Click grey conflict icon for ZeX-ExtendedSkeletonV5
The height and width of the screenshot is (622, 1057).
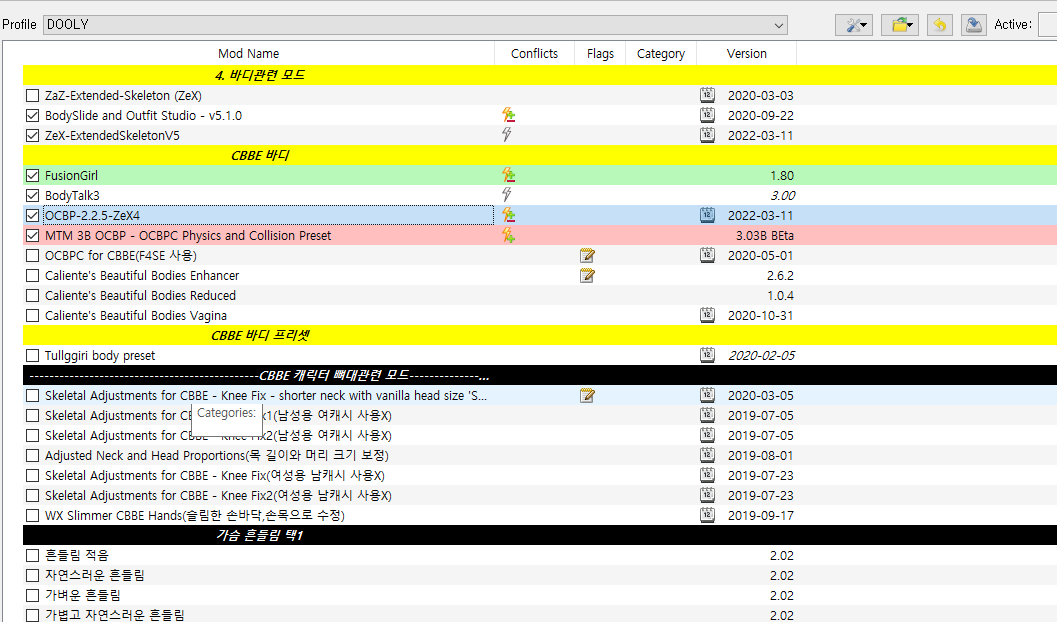pos(507,135)
